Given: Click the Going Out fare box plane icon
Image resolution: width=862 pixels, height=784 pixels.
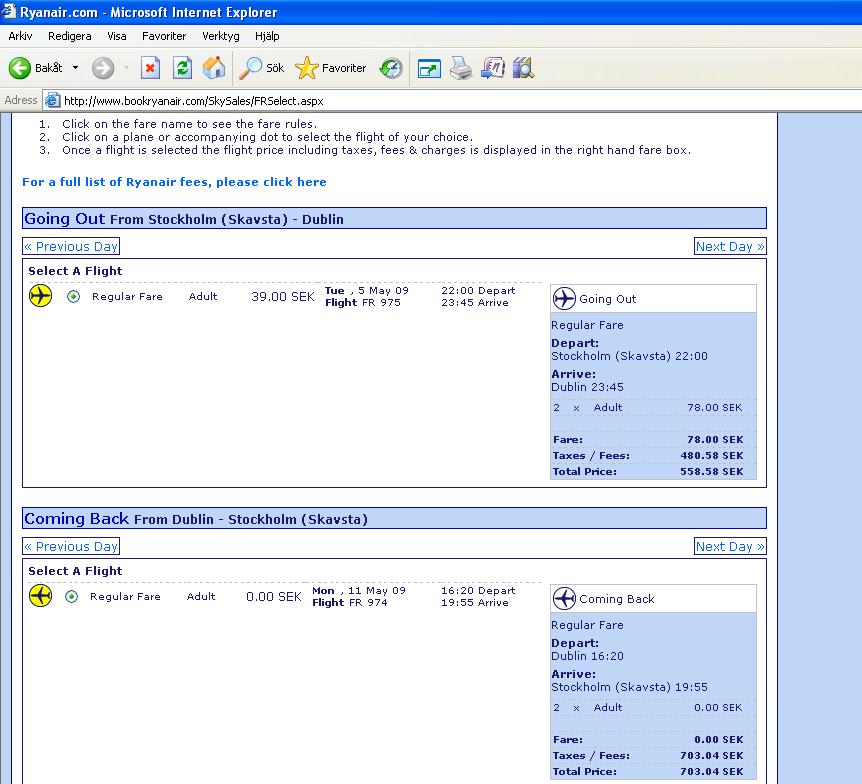Looking at the screenshot, I should (564, 299).
